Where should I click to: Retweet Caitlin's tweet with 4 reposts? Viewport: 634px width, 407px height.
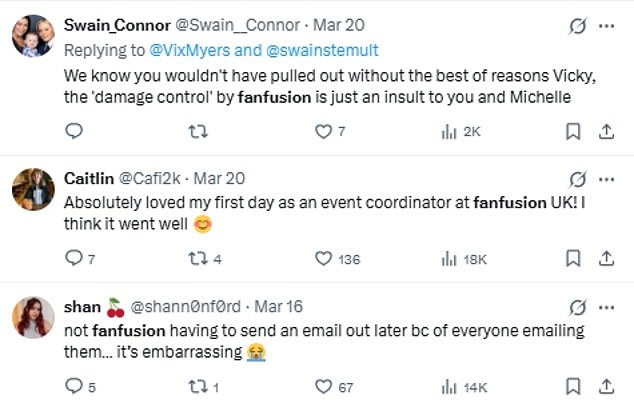[198, 258]
